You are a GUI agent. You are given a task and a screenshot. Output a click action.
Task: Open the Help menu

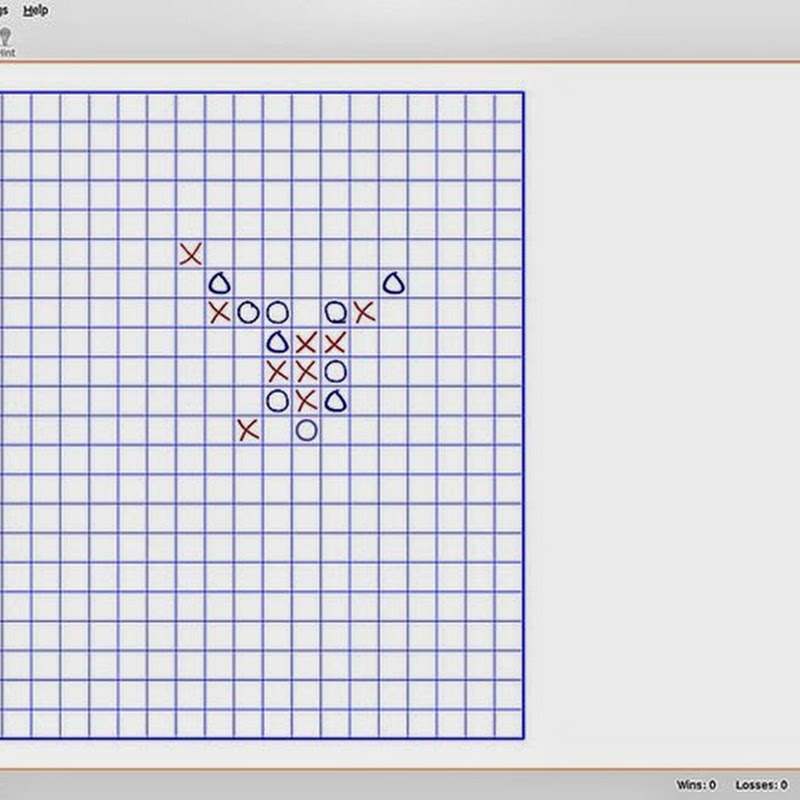click(x=36, y=10)
